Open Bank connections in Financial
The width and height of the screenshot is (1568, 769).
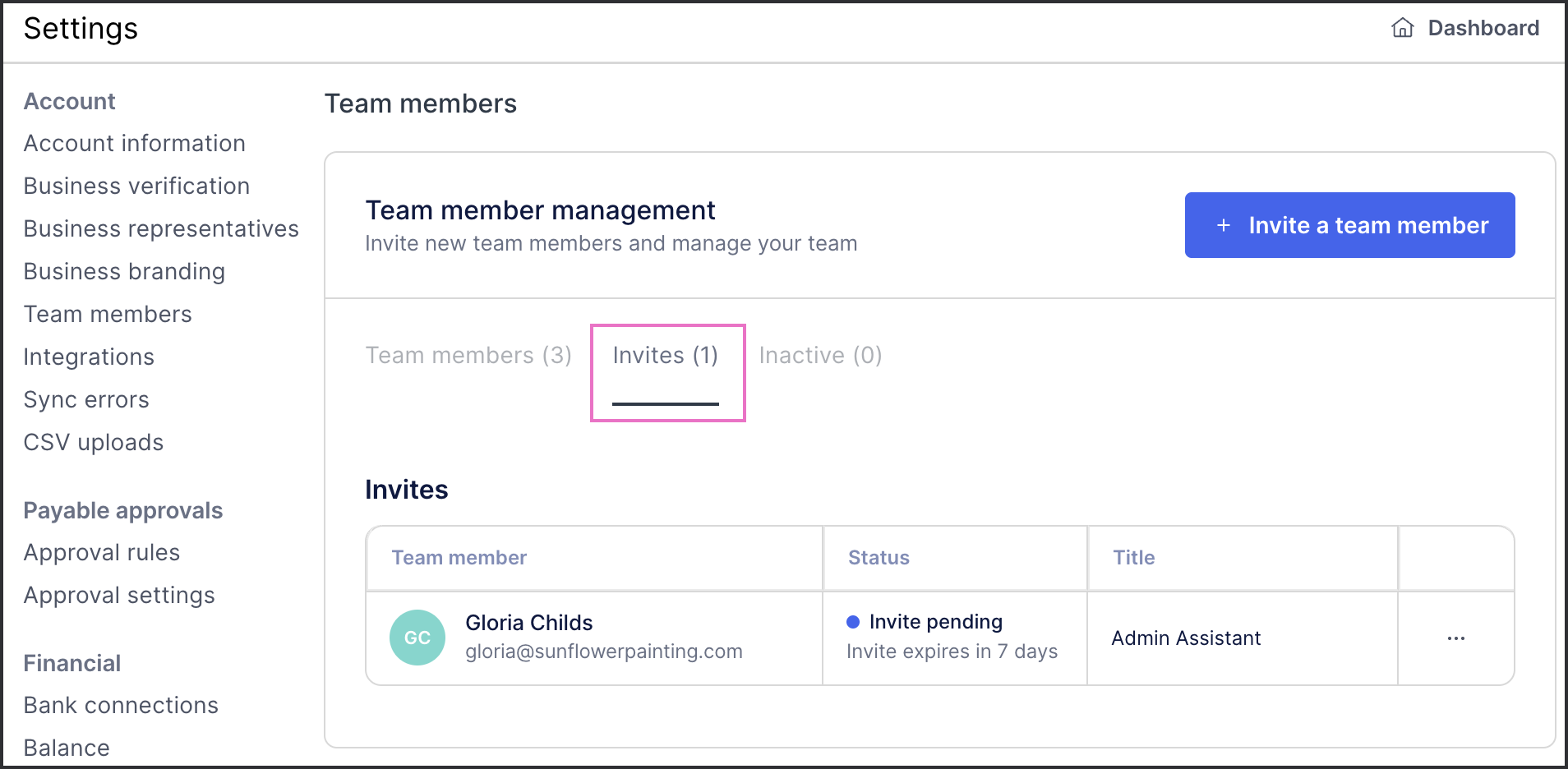point(121,705)
